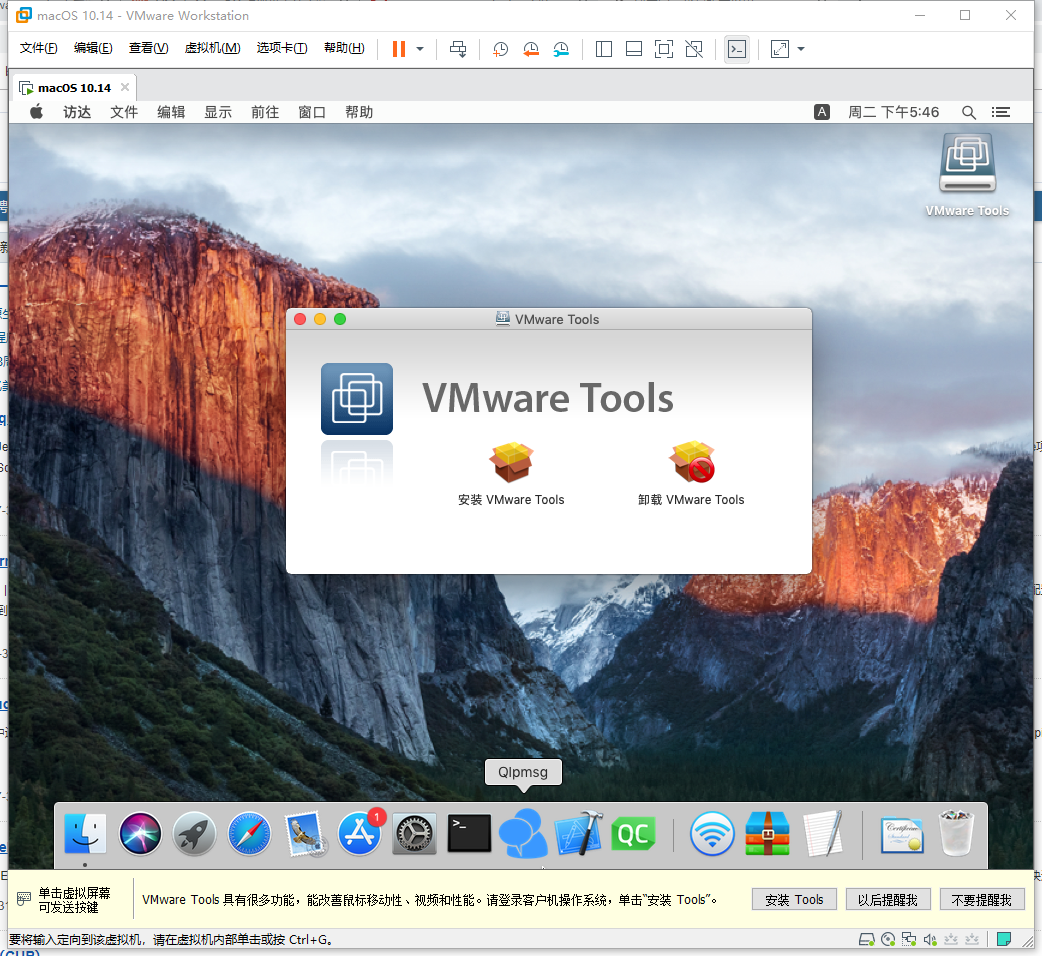Image resolution: width=1042 pixels, height=956 pixels.
Task: Click the CD/DVD device status icon
Action: pos(889,939)
